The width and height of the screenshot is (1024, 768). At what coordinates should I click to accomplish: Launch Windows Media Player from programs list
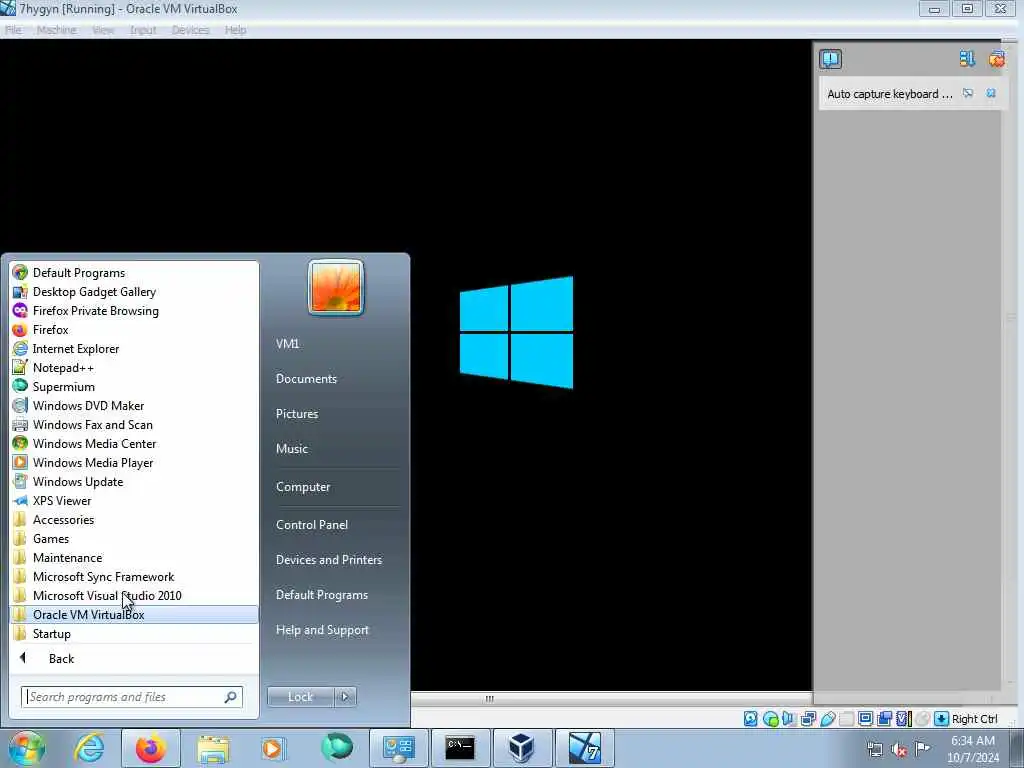coord(134,462)
